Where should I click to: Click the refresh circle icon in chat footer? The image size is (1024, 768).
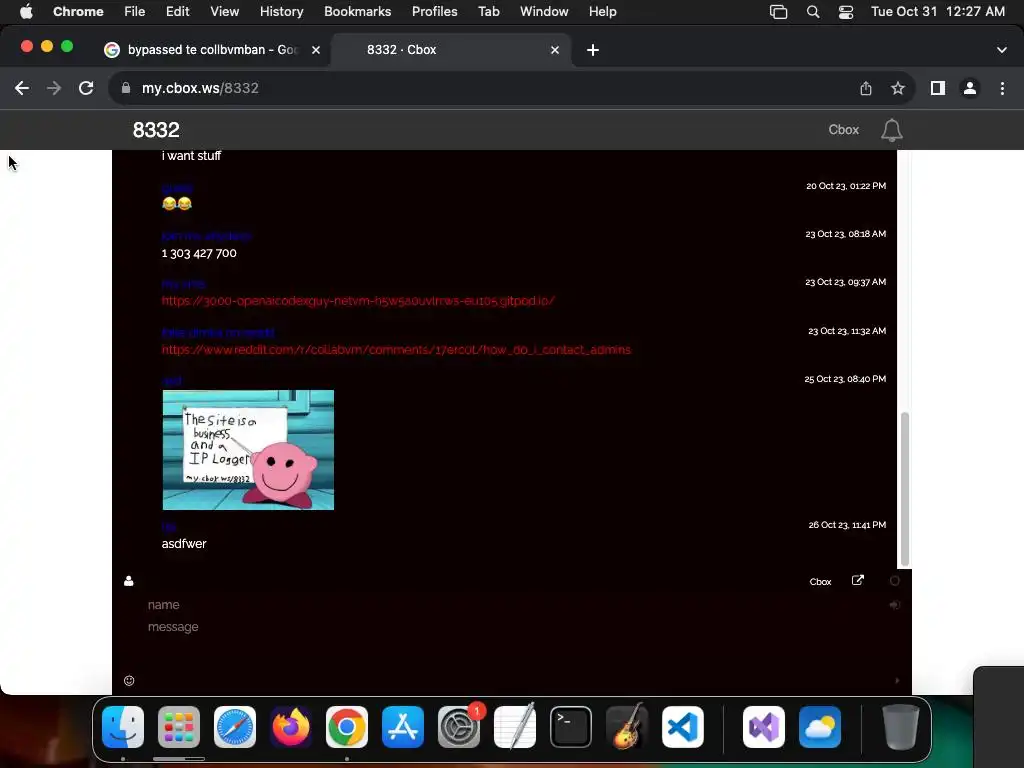click(x=895, y=581)
